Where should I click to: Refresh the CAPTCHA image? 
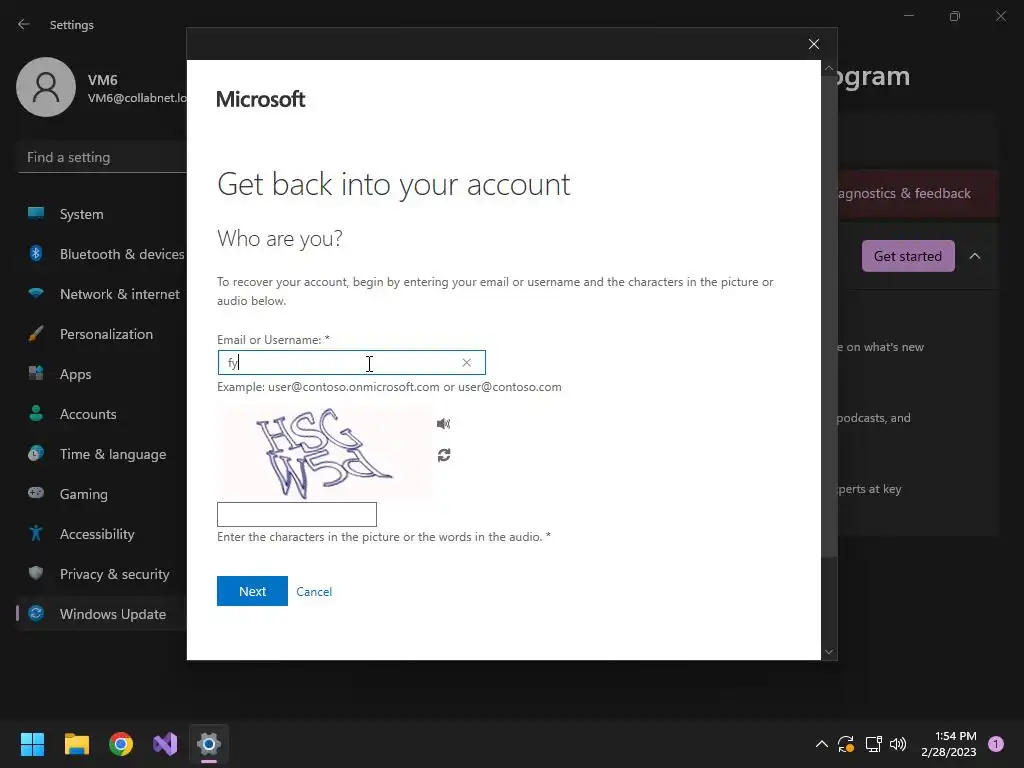point(444,455)
